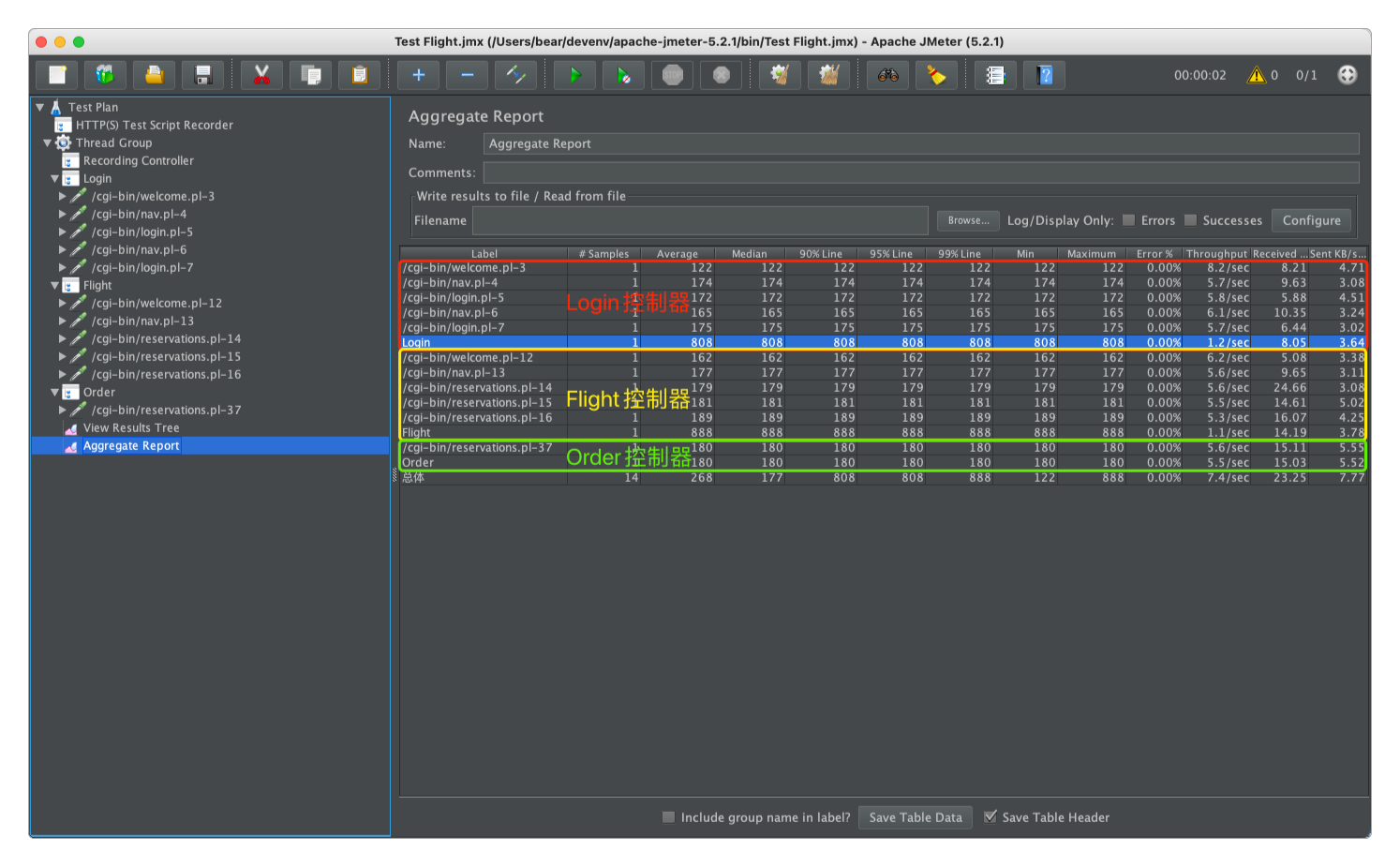Expand /cgi-bin/reservations.pl-37 tree node
The height and width of the screenshot is (867, 1400).
point(63,410)
